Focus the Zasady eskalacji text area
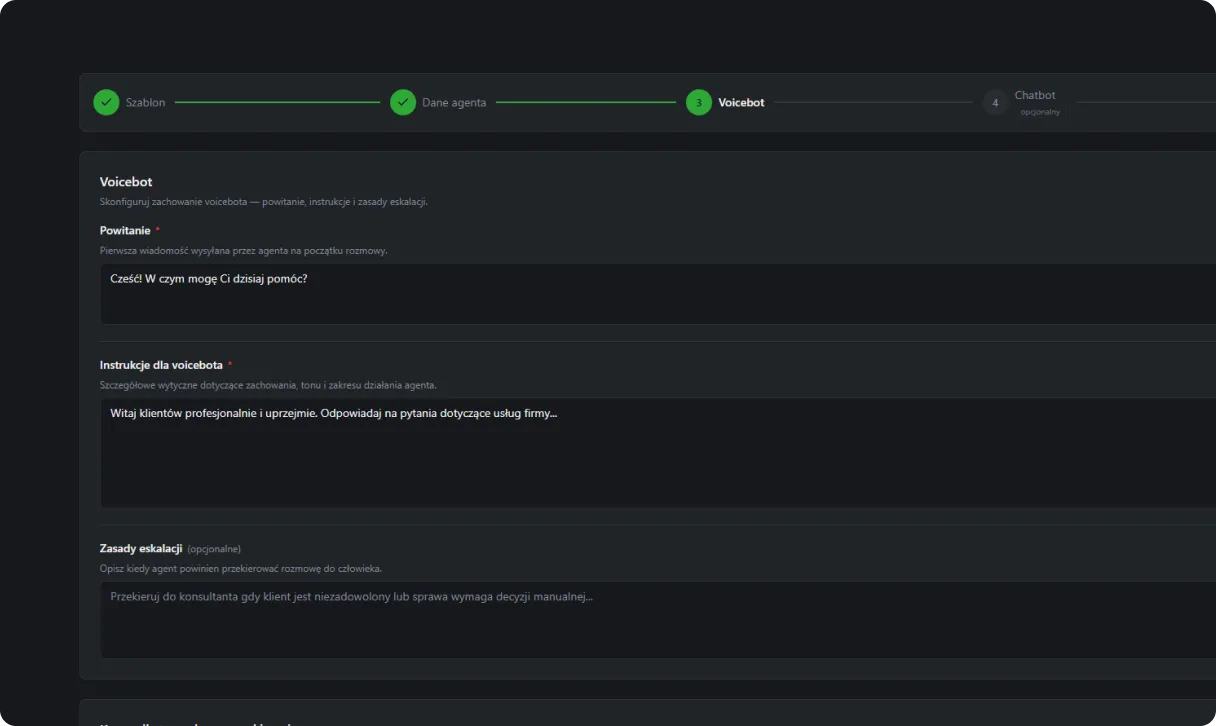 pyautogui.click(x=658, y=620)
